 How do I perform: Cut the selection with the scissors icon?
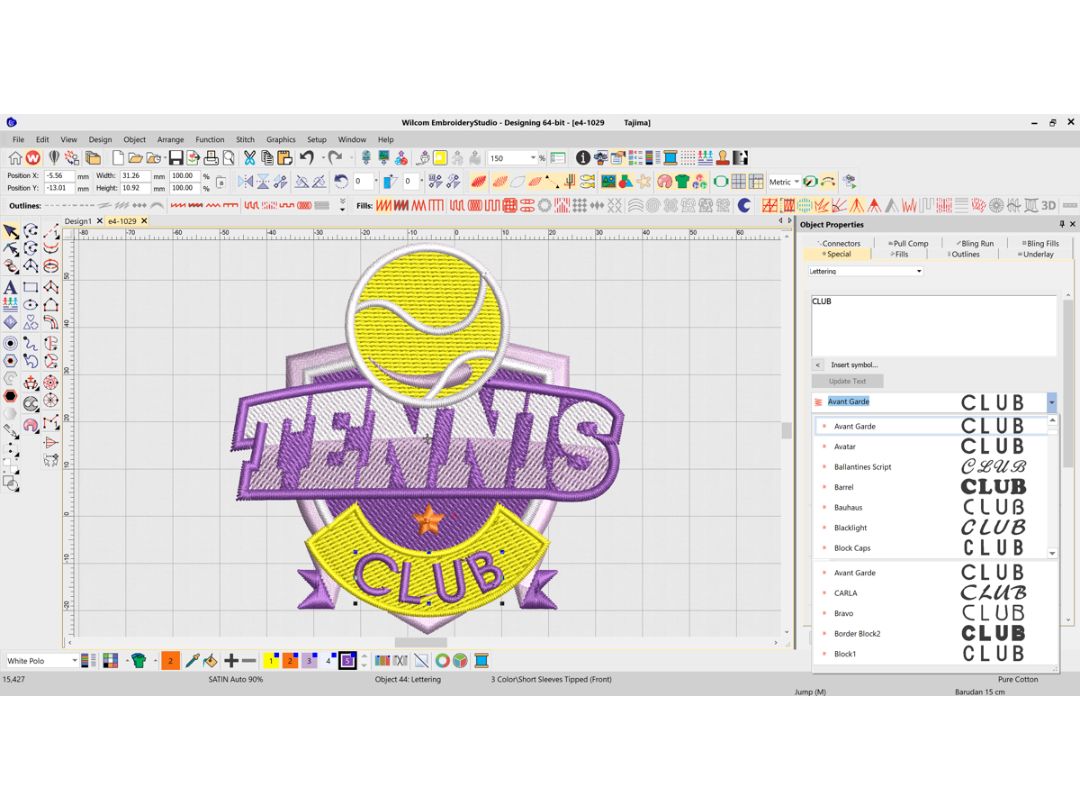click(249, 158)
